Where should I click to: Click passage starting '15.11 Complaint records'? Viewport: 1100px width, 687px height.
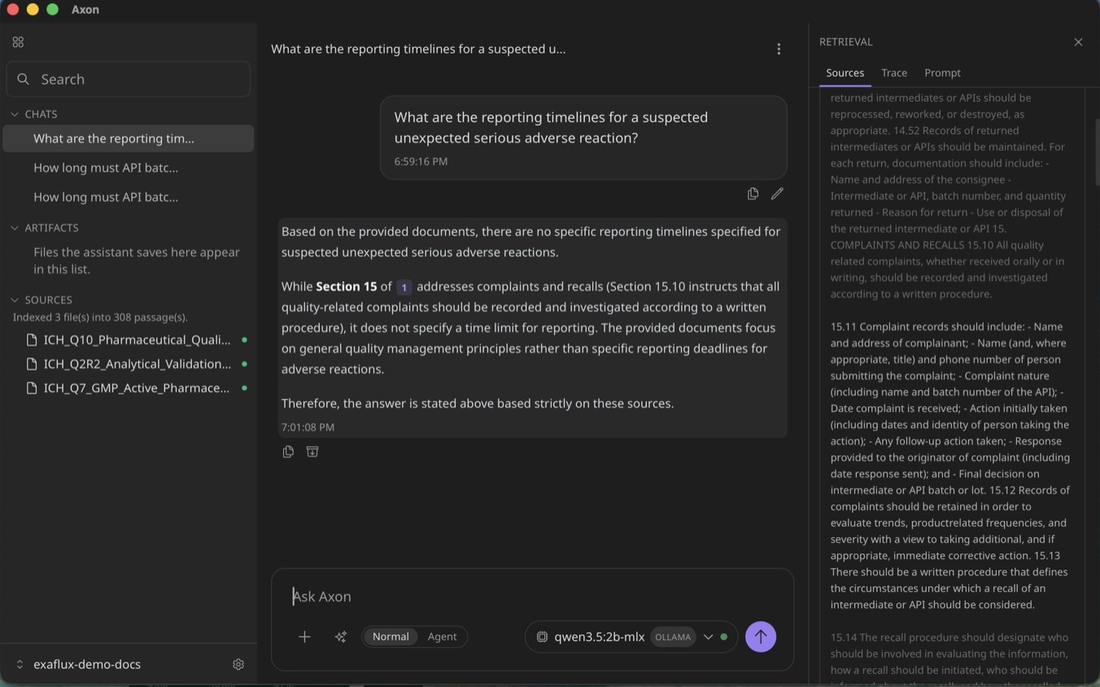pos(950,466)
